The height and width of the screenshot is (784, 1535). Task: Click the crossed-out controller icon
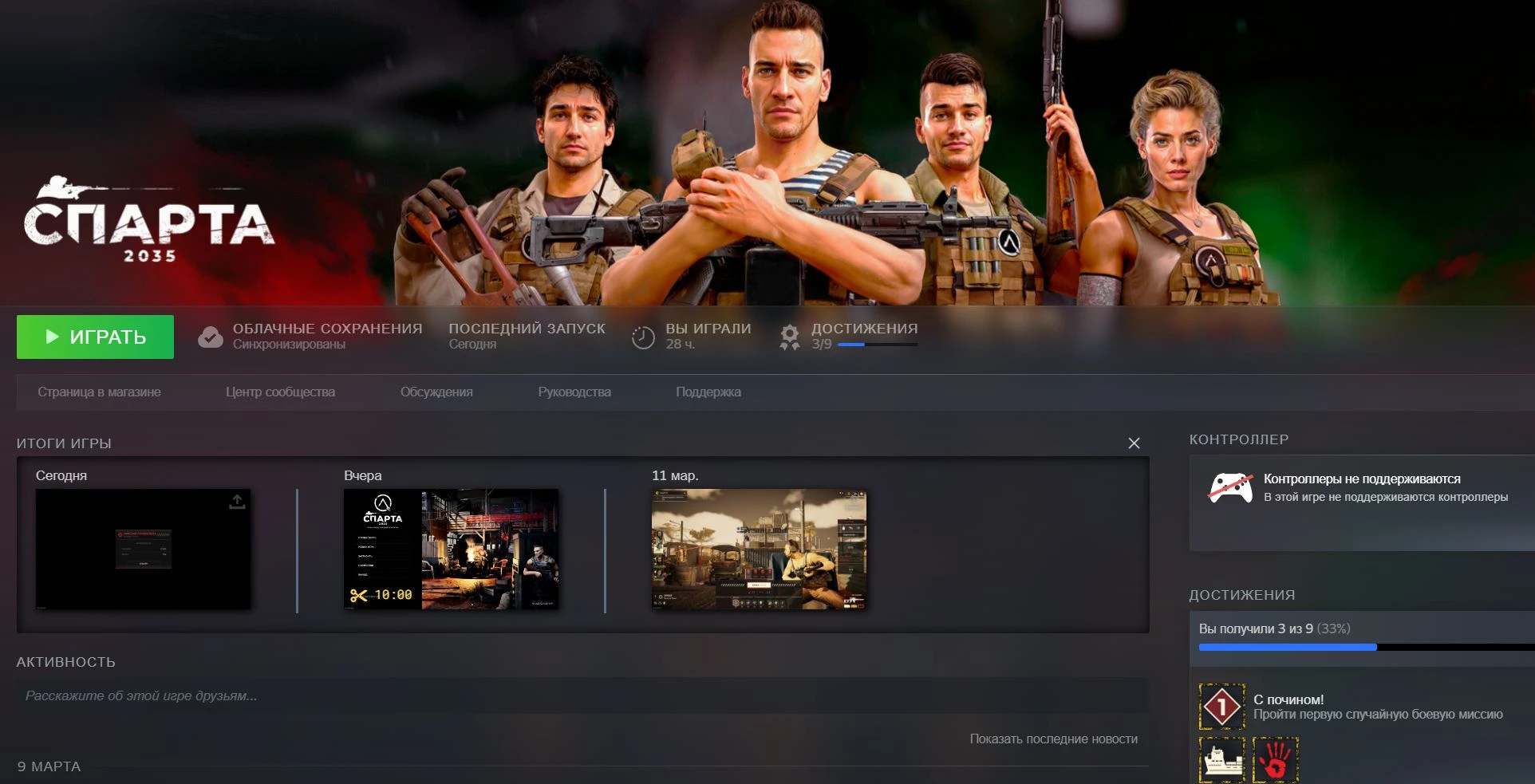[1231, 487]
